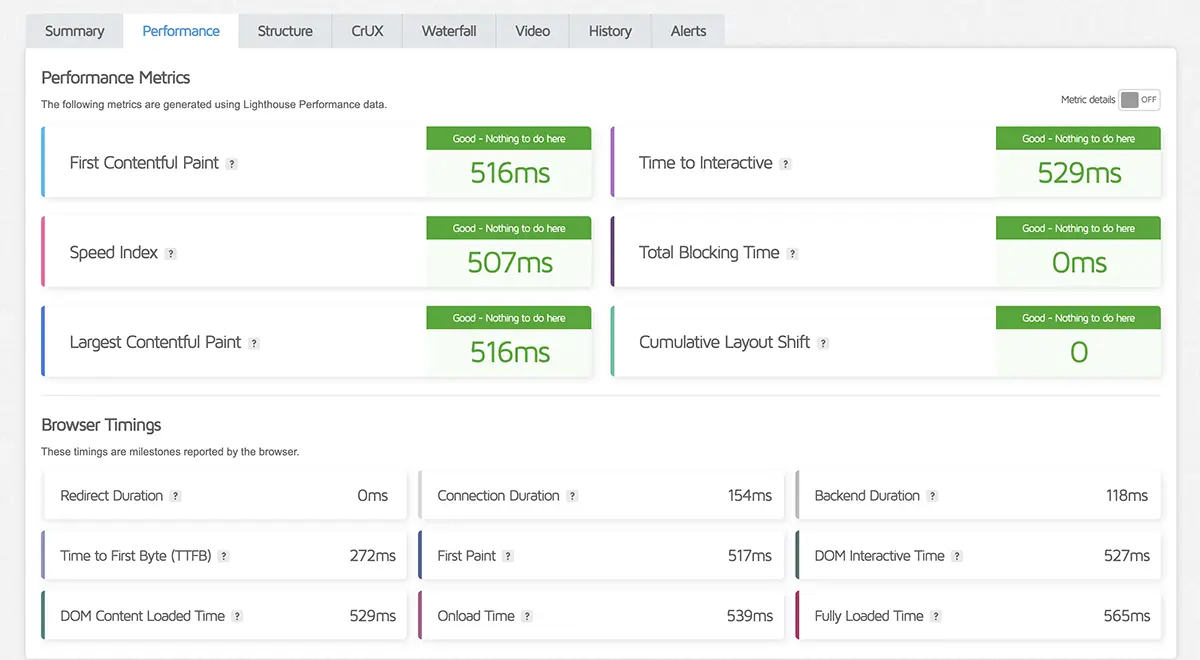Select the Performance tab

pos(181,31)
